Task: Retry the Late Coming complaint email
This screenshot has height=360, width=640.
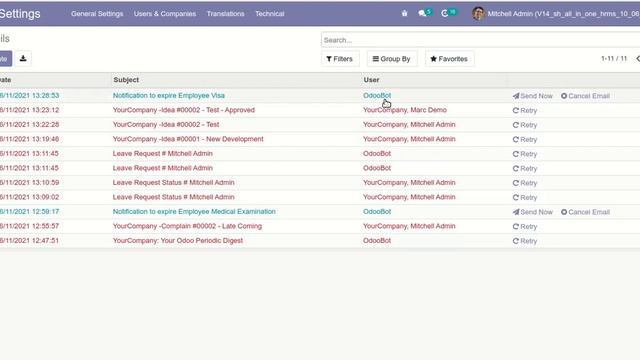Action: point(524,227)
